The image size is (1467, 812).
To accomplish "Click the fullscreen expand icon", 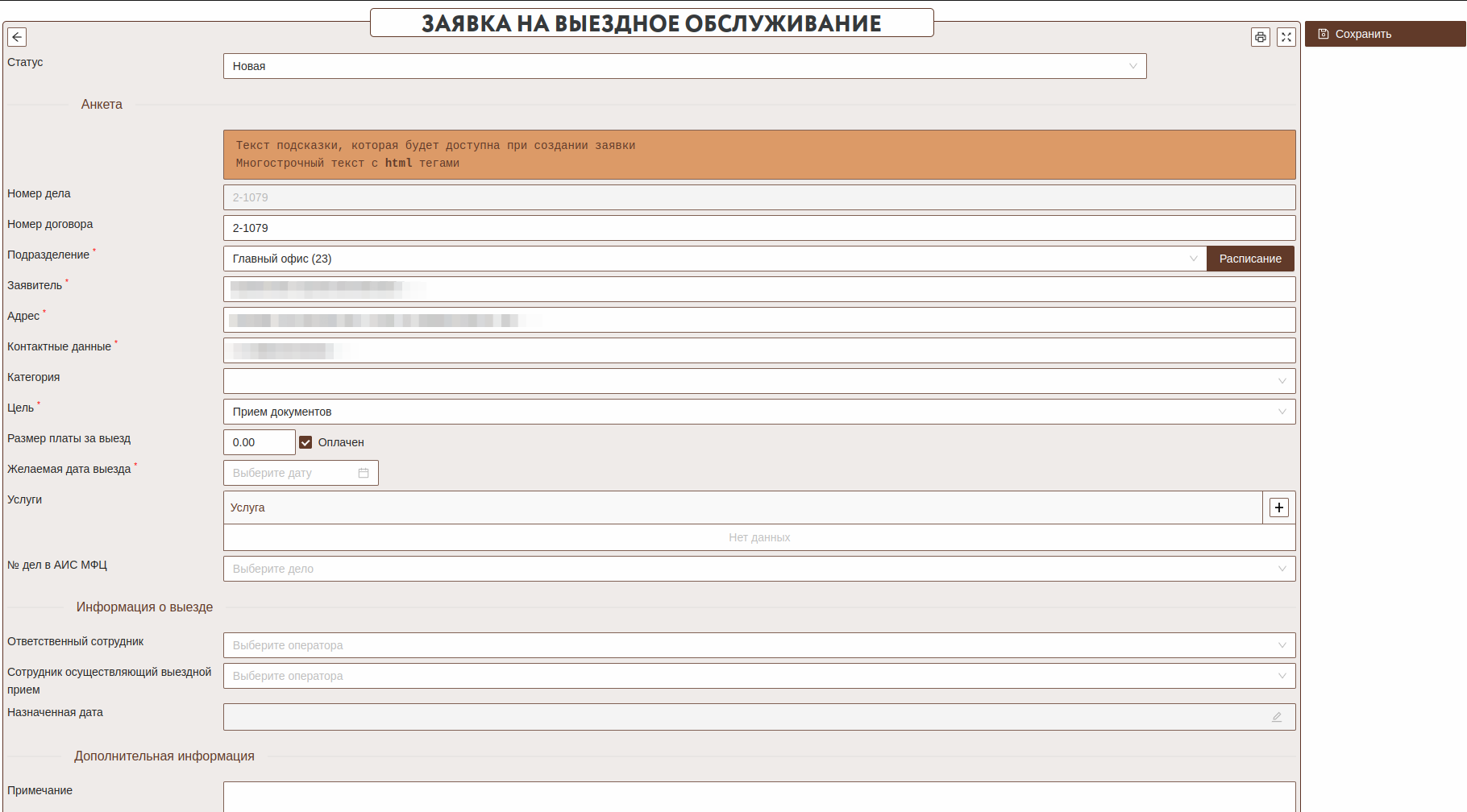I will [1286, 37].
